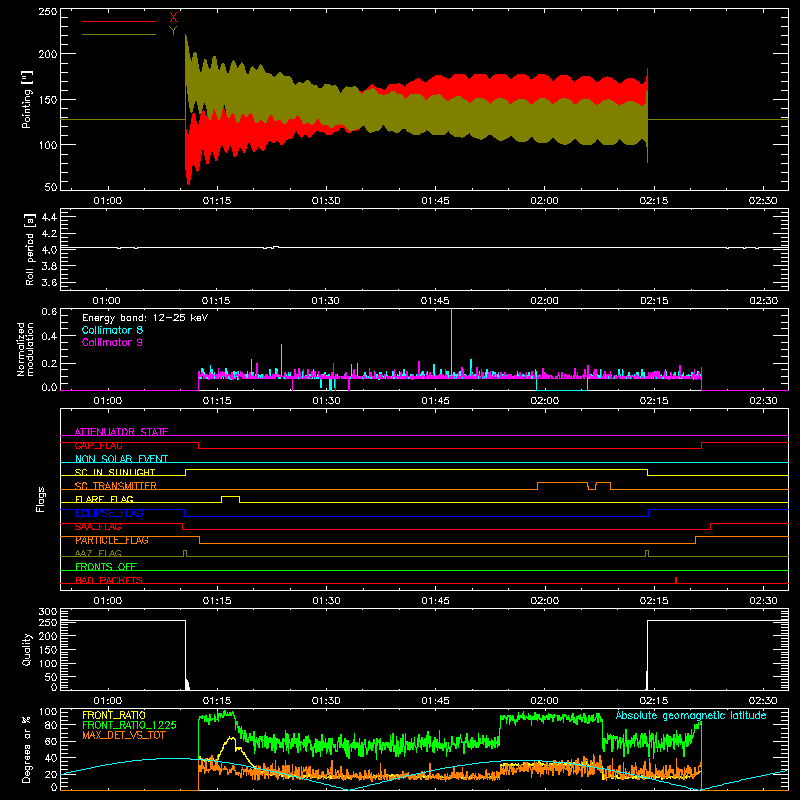Click the olive flag label above FRONTS_OFF

tap(98, 553)
